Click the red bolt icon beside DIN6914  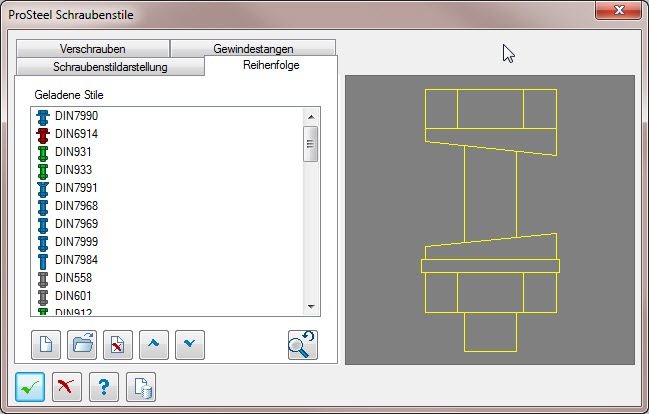click(43, 135)
